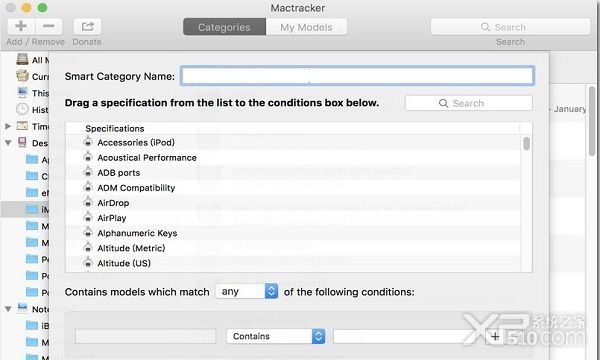Click the specifications Search field
The width and height of the screenshot is (600, 360).
pos(468,103)
